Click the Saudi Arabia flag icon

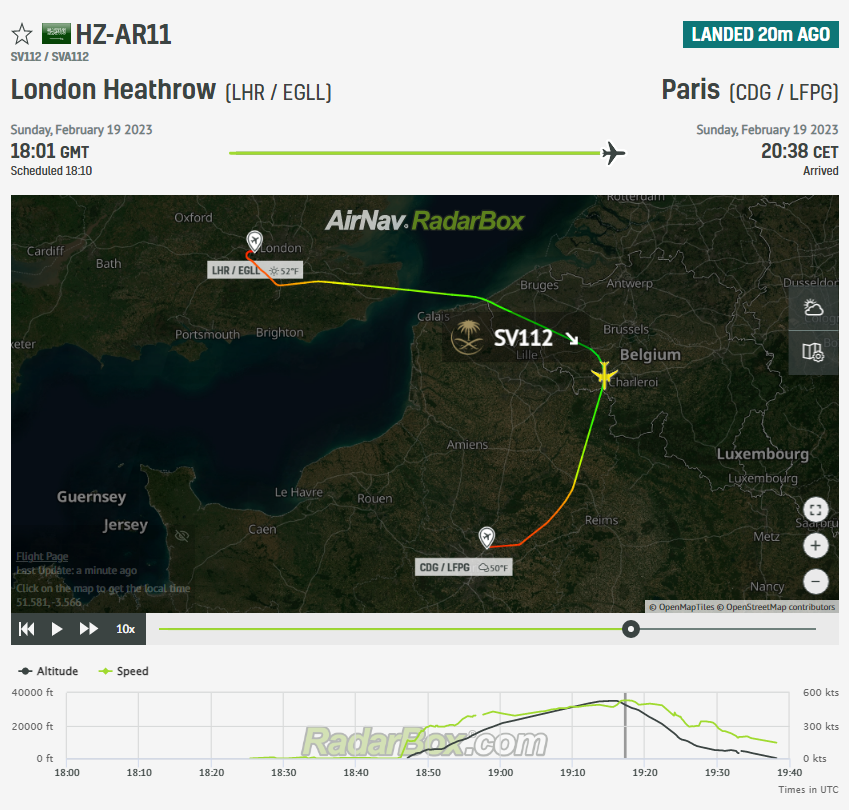[56, 34]
